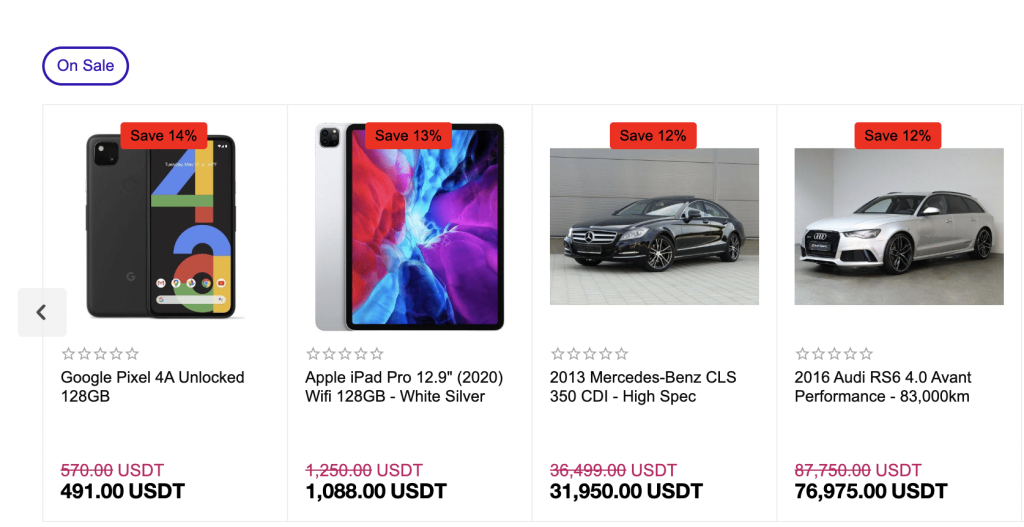Click the previous carousel arrow button
The image size is (1024, 527).
42,312
